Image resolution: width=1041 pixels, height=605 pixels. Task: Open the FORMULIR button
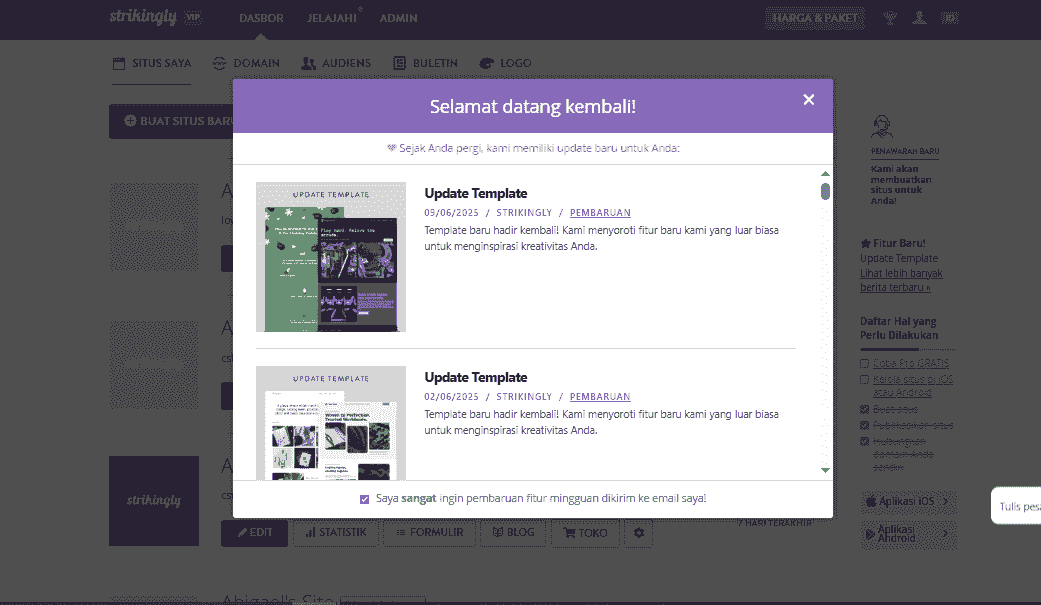click(429, 533)
